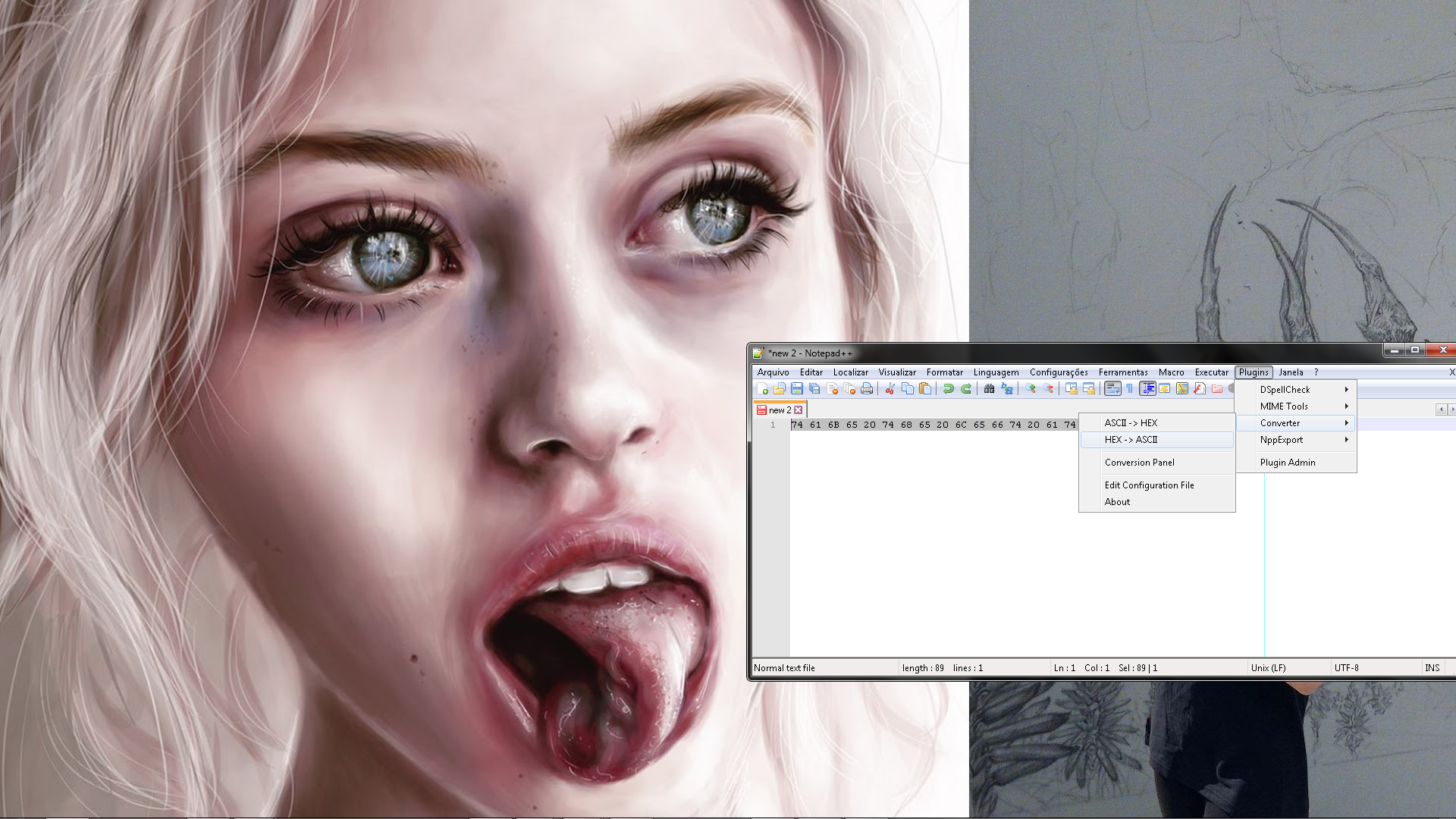Redo action with the green arrow
Image resolution: width=1456 pixels, height=819 pixels.
tap(966, 388)
